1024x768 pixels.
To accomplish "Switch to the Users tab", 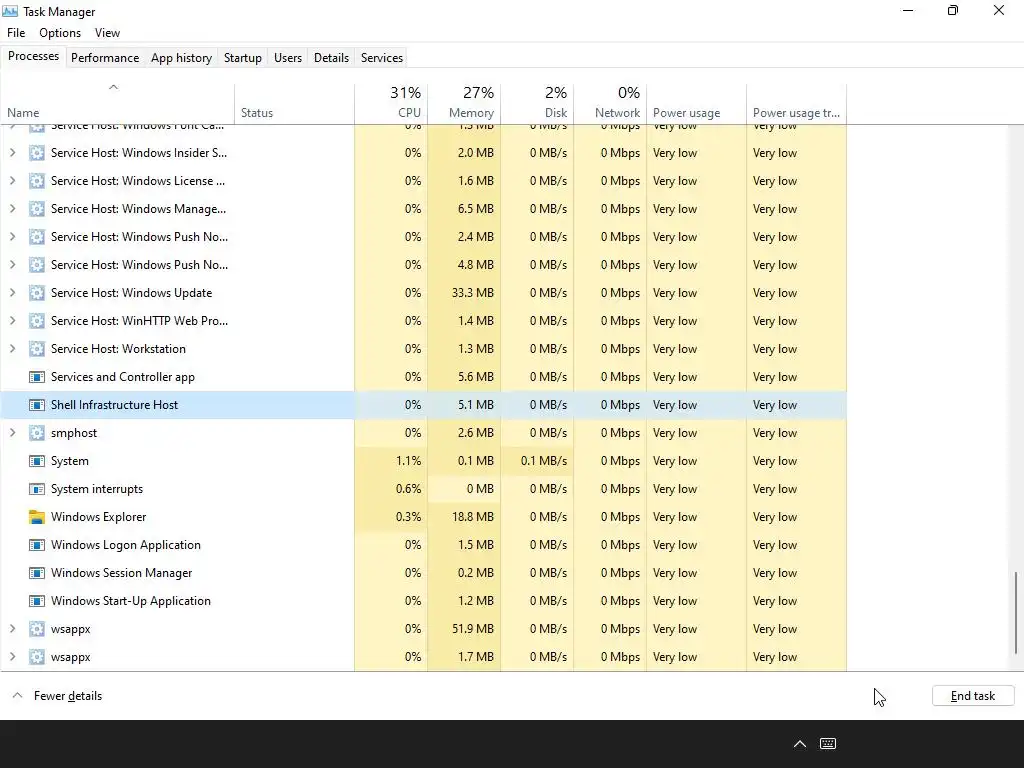I will click(x=288, y=57).
